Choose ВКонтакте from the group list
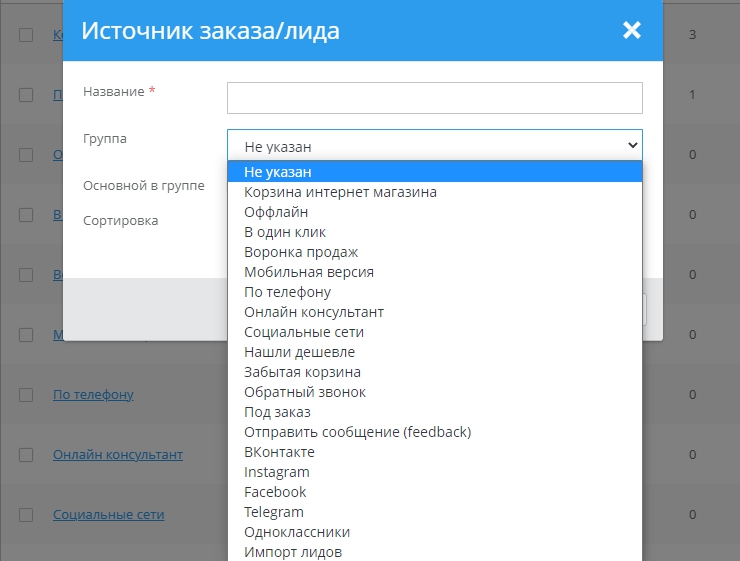The image size is (740, 561). pyautogui.click(x=279, y=452)
